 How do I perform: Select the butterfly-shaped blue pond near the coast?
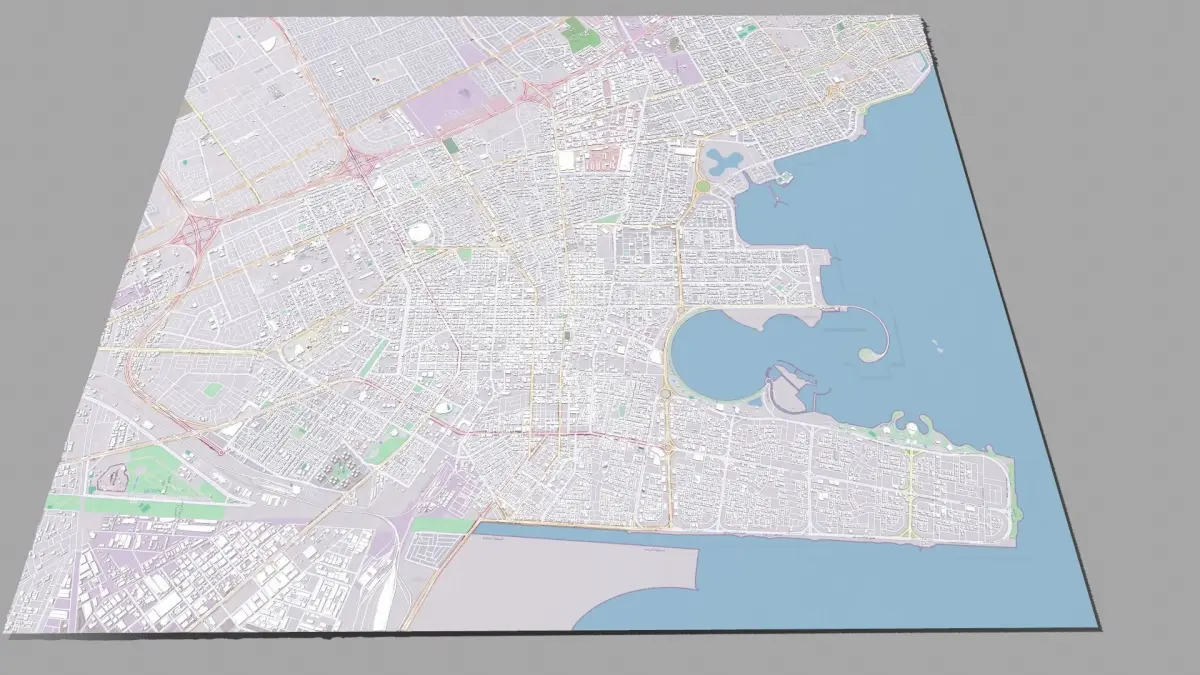(x=725, y=160)
